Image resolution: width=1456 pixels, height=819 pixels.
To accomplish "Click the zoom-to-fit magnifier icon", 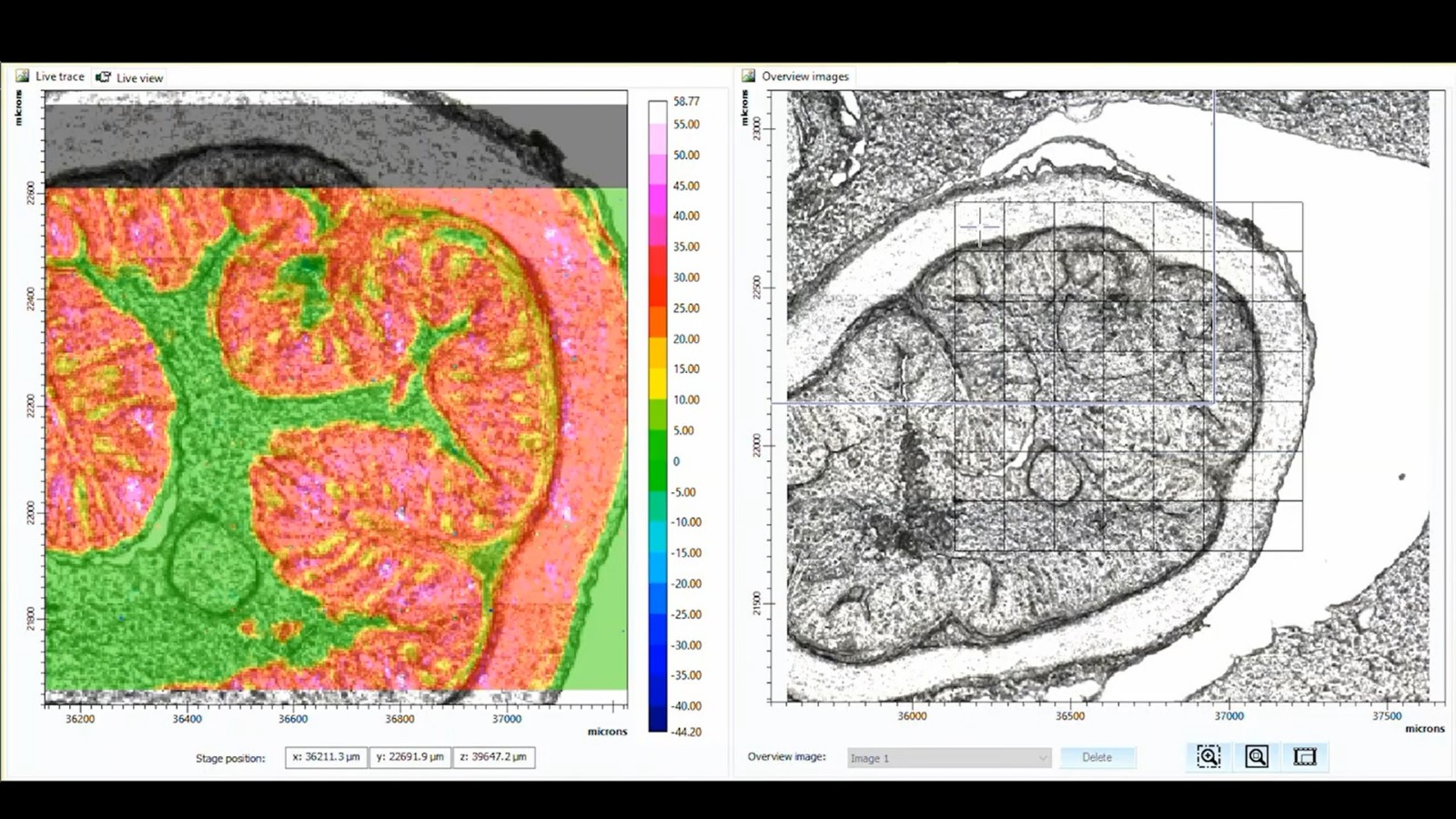I will pyautogui.click(x=1257, y=756).
